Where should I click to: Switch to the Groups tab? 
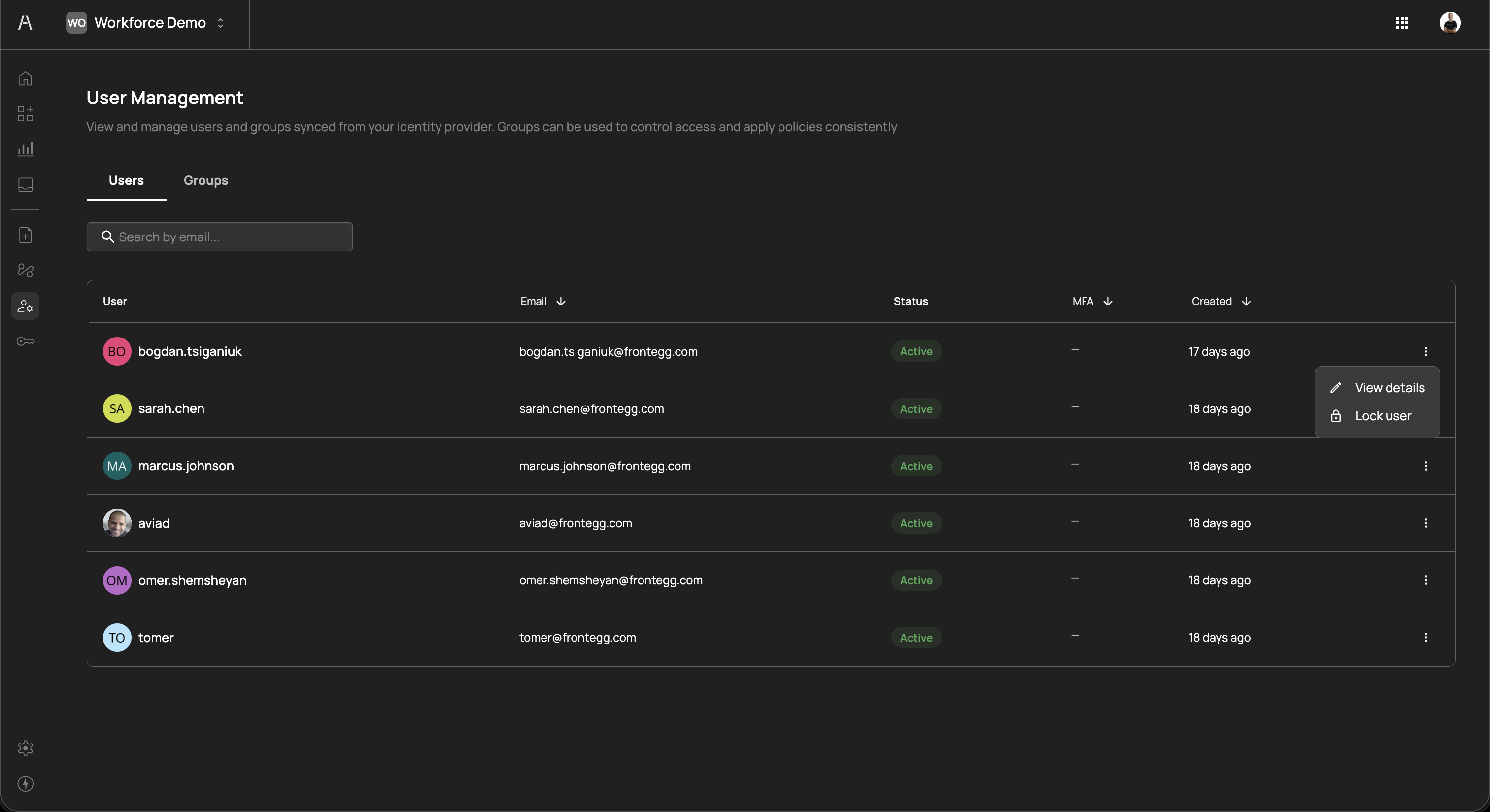206,180
